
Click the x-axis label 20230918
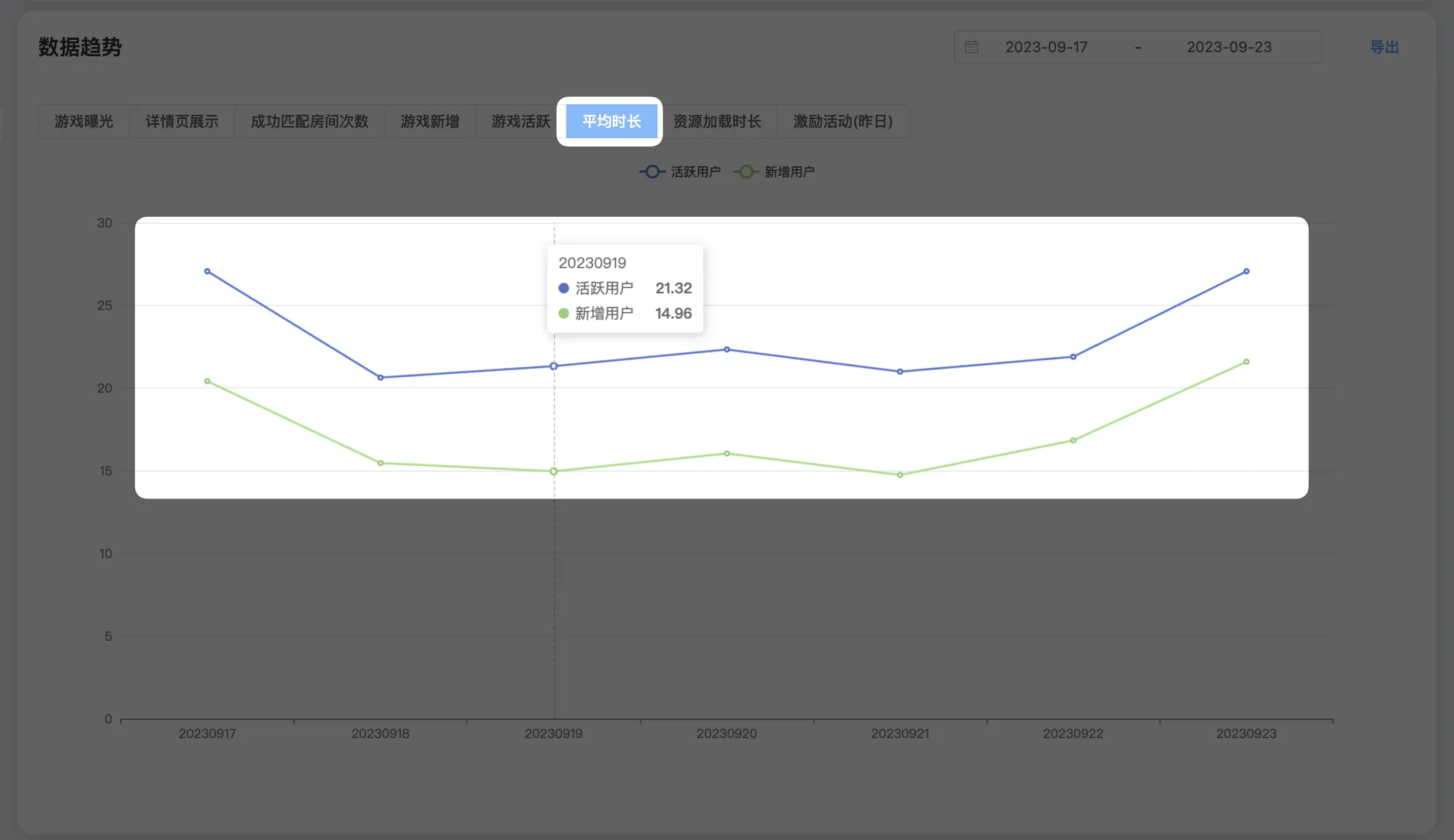pos(380,733)
